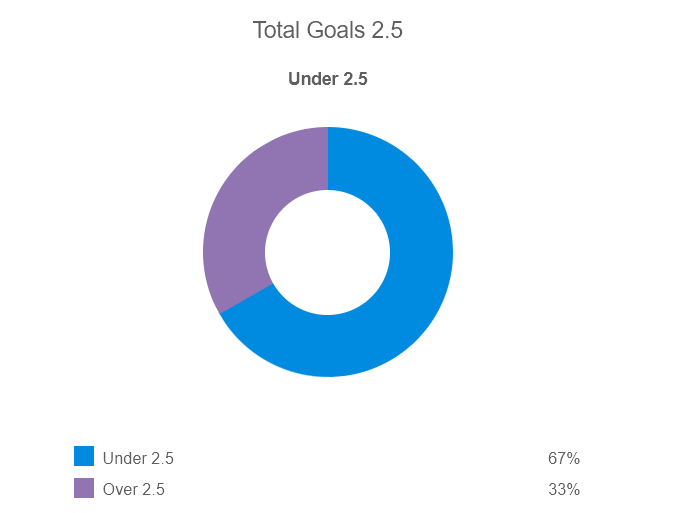Image resolution: width=679 pixels, height=513 pixels.
Task: Toggle the "Under 2.5" legend label
Action: click(138, 459)
